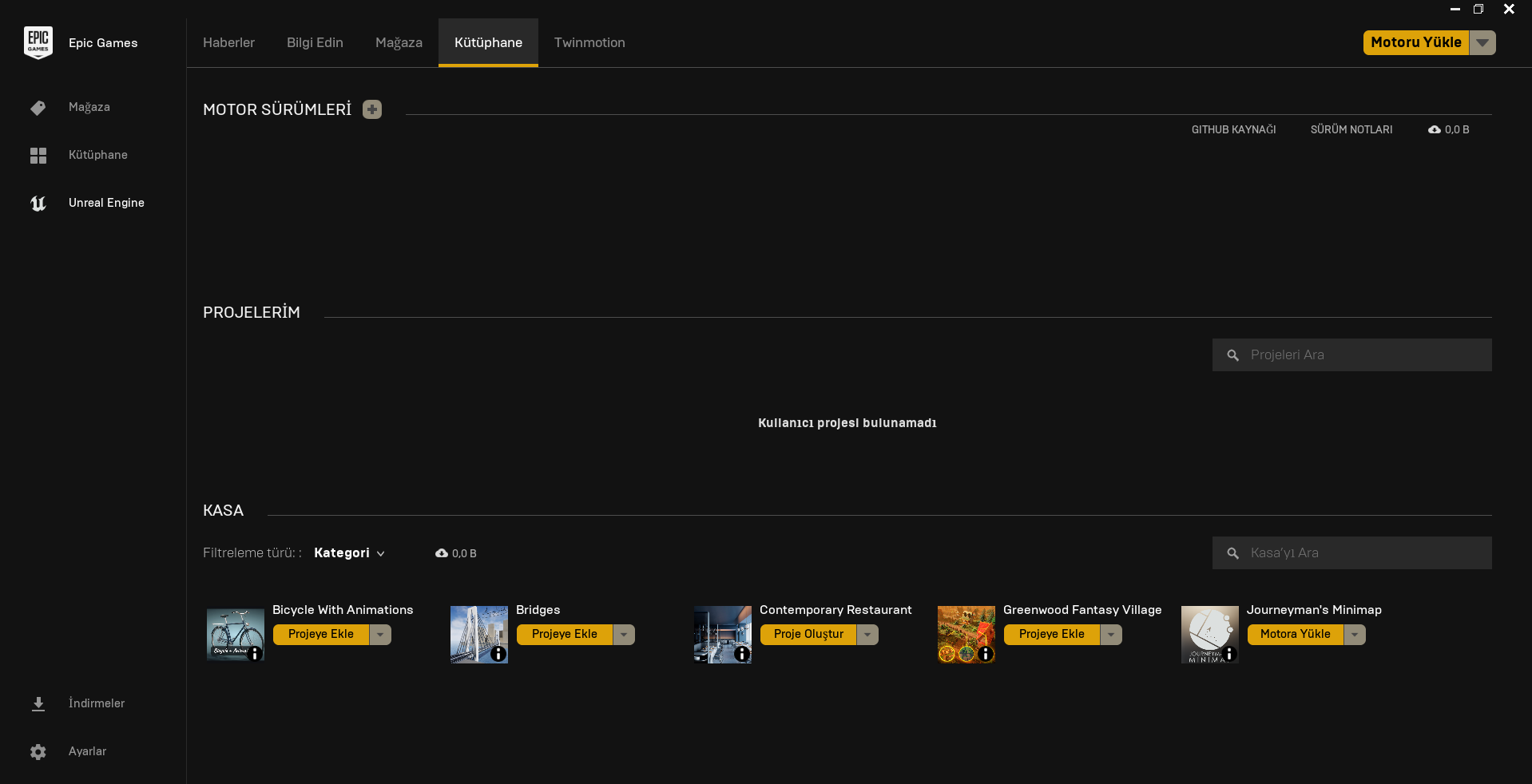Click the Epic Games sidebar title
The height and width of the screenshot is (784, 1532).
[103, 43]
